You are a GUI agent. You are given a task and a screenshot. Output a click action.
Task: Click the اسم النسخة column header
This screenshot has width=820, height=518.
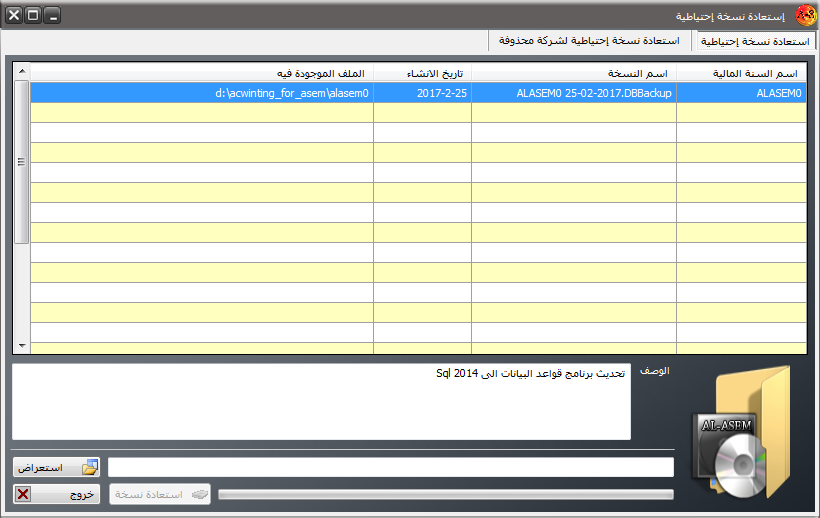click(573, 74)
